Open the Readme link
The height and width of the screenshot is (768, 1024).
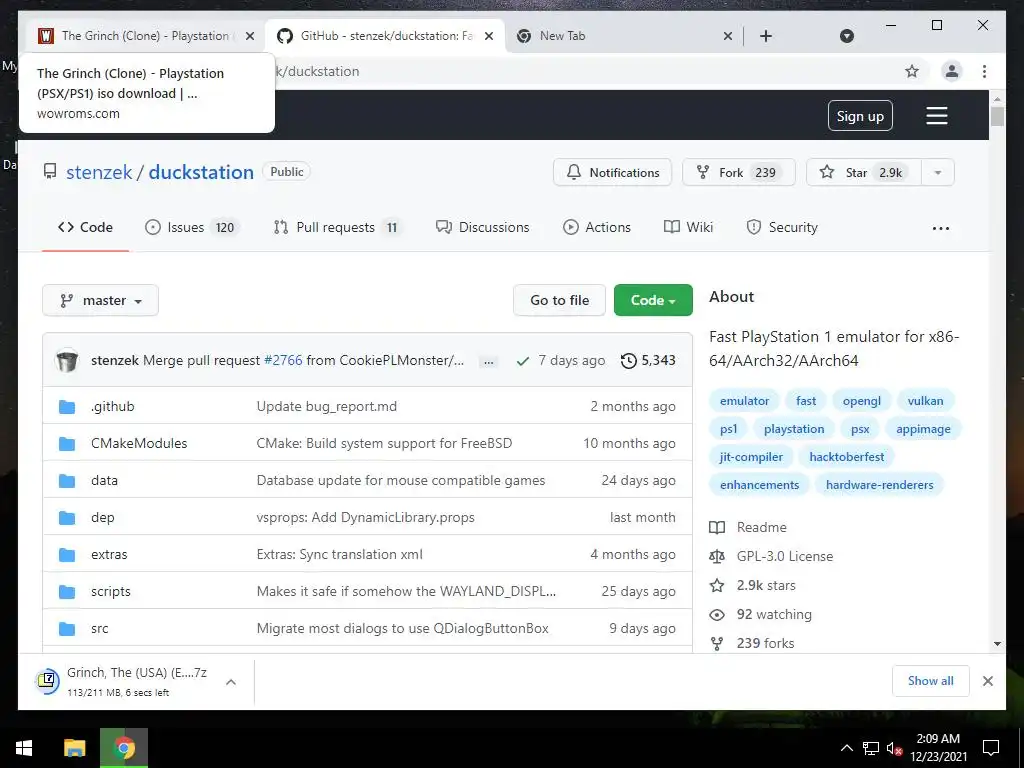748,527
